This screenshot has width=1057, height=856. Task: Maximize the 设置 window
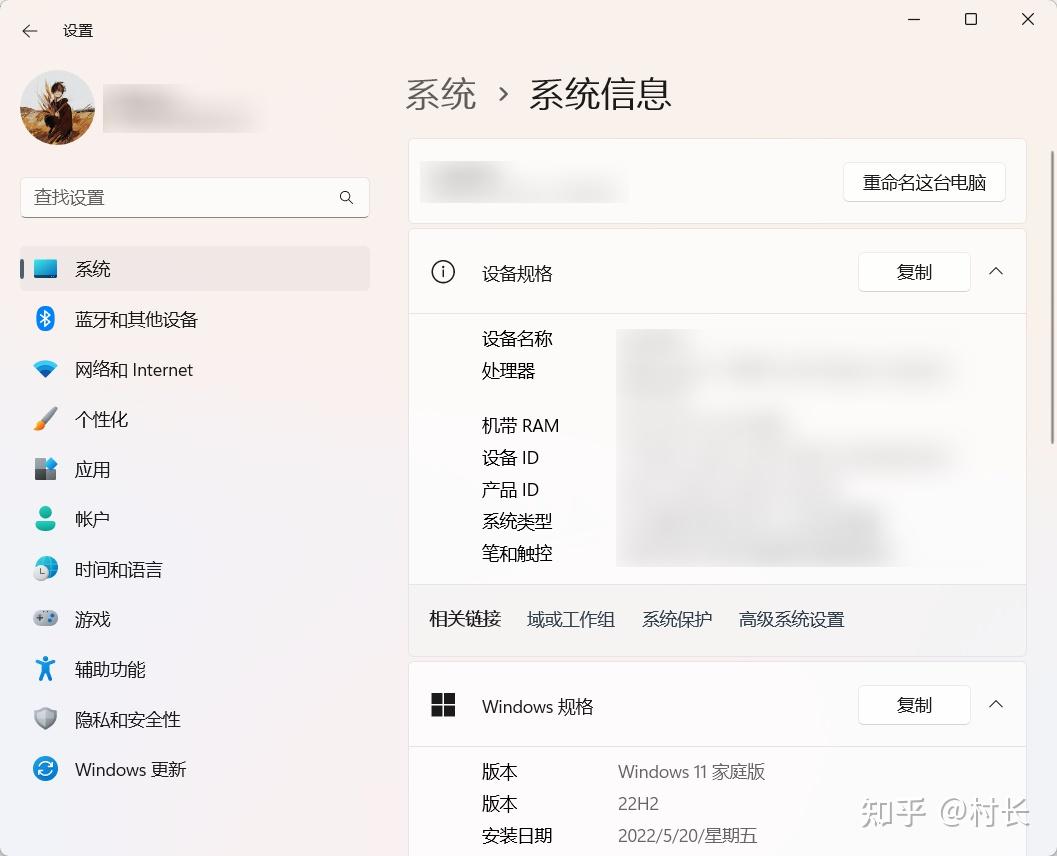(x=971, y=19)
